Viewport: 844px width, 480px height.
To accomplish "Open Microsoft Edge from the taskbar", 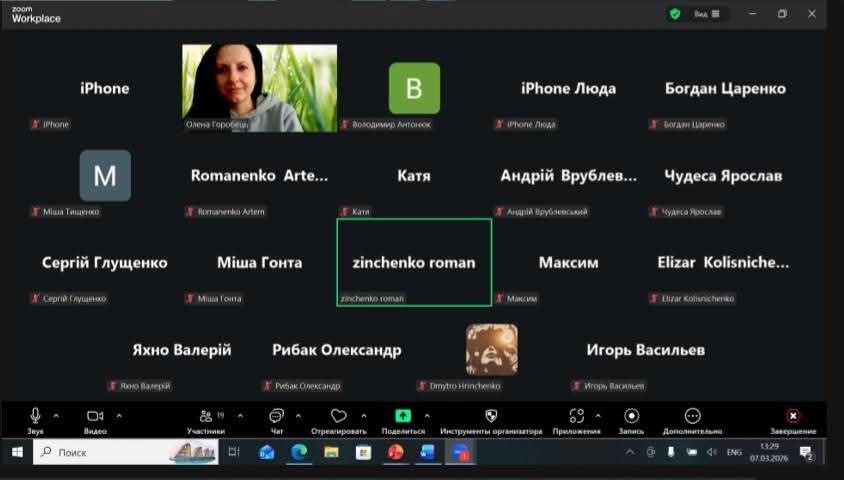I will [298, 453].
